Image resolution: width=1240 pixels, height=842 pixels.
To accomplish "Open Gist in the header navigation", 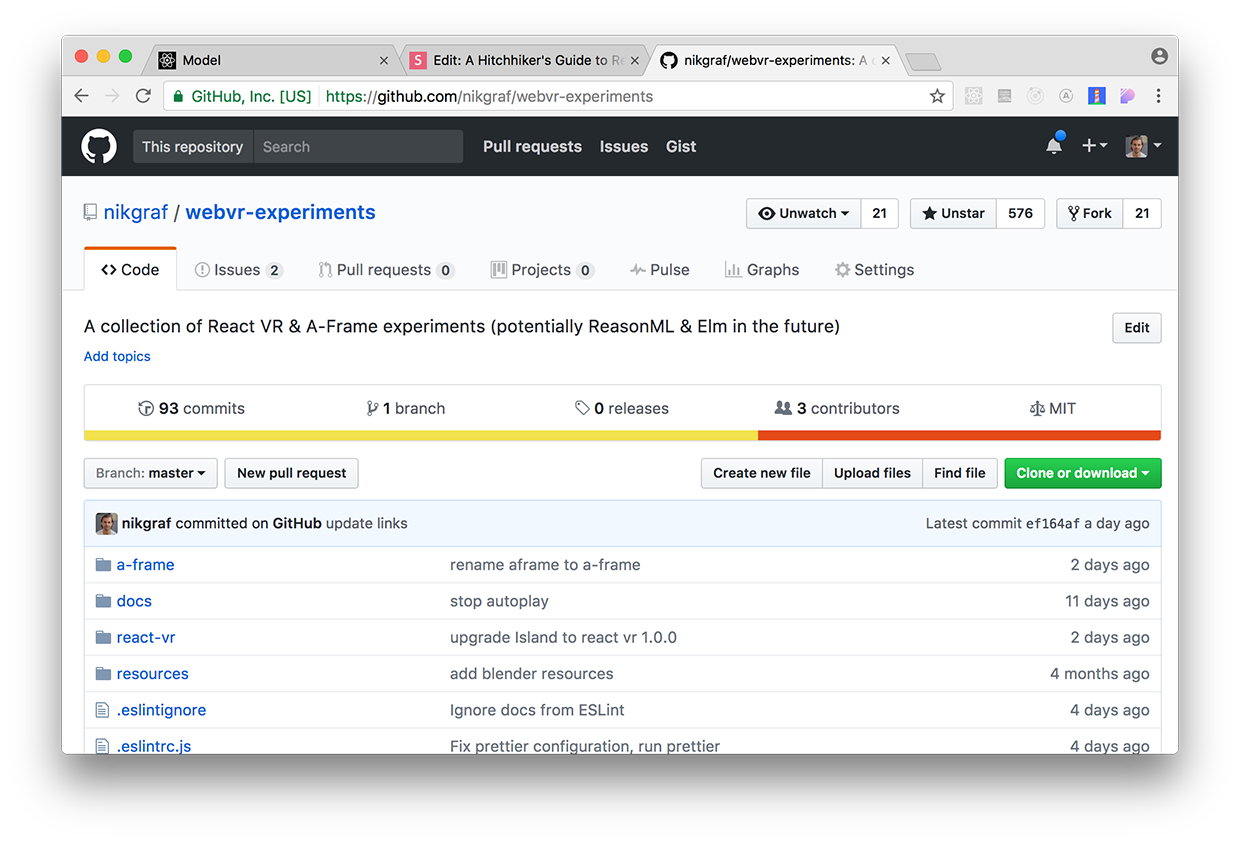I will pyautogui.click(x=681, y=146).
